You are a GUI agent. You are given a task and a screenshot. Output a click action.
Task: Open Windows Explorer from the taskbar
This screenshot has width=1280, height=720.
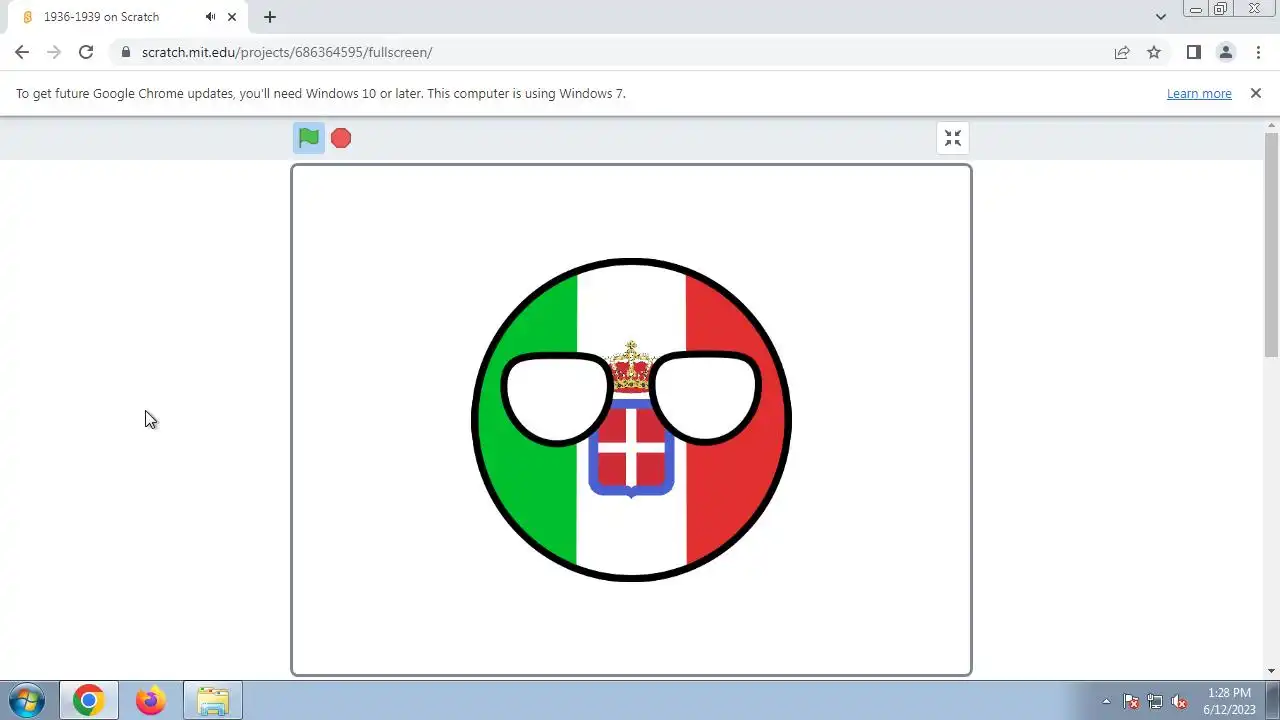pos(213,700)
